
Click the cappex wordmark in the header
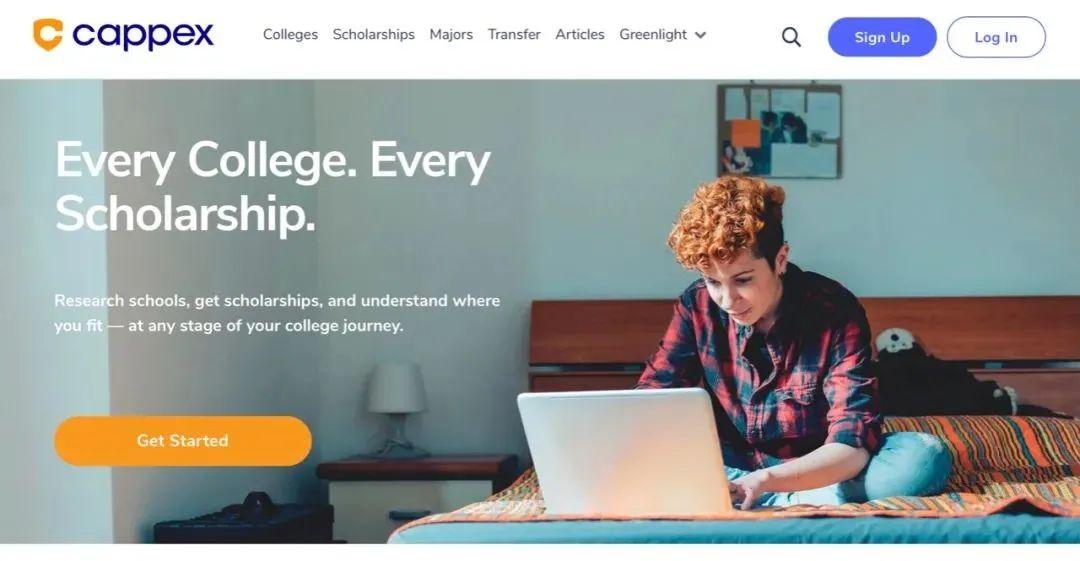143,36
